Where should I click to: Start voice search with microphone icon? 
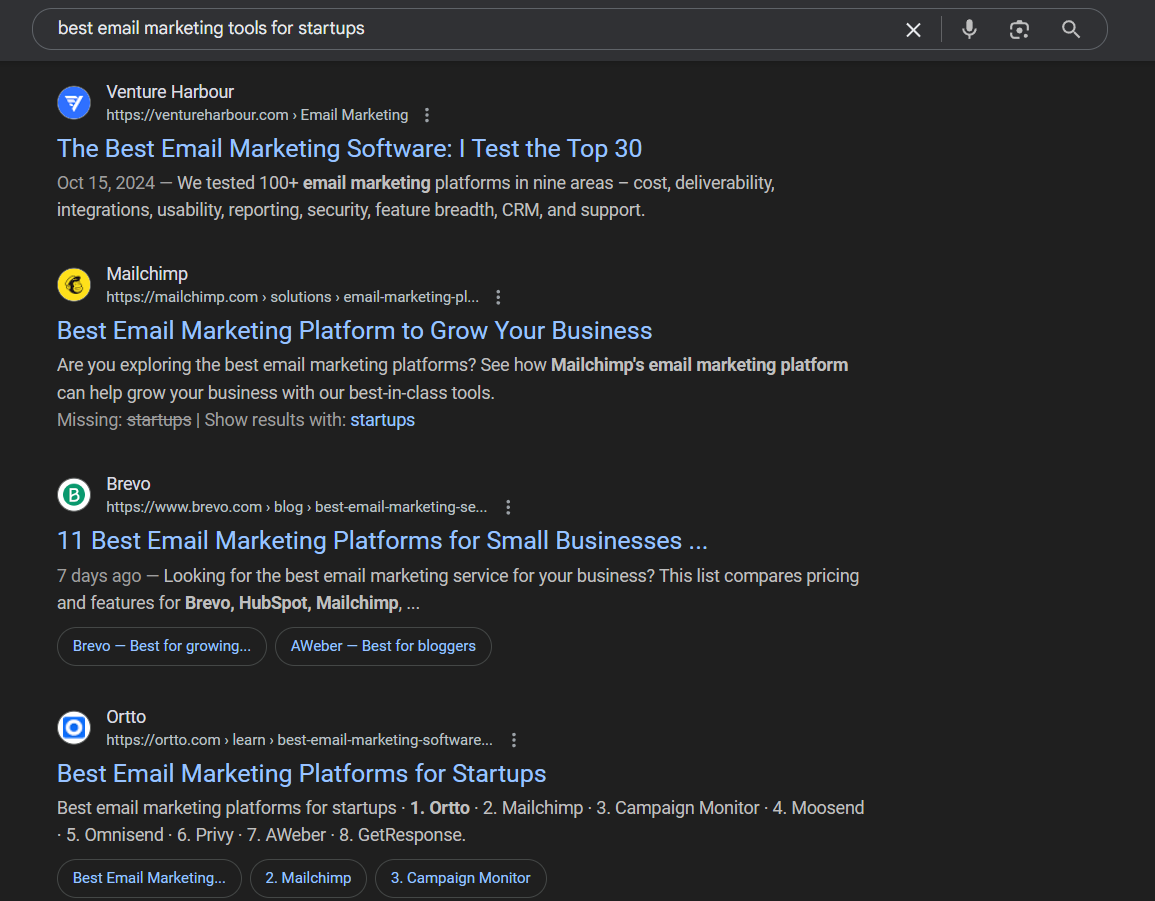point(969,29)
